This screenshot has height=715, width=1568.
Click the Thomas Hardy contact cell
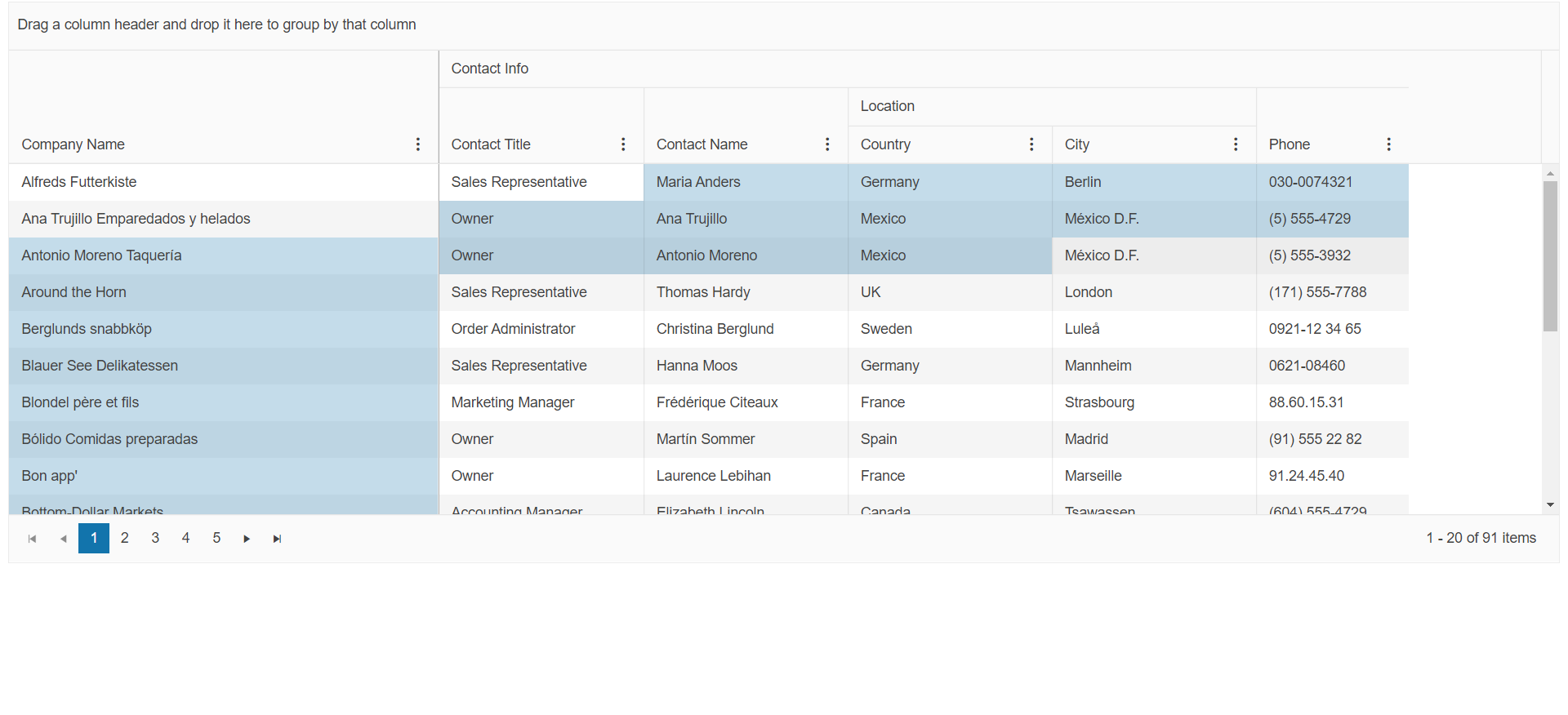tap(703, 292)
